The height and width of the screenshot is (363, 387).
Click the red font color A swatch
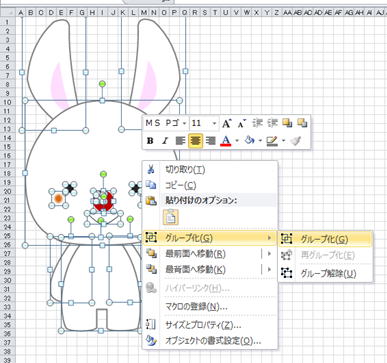226,141
